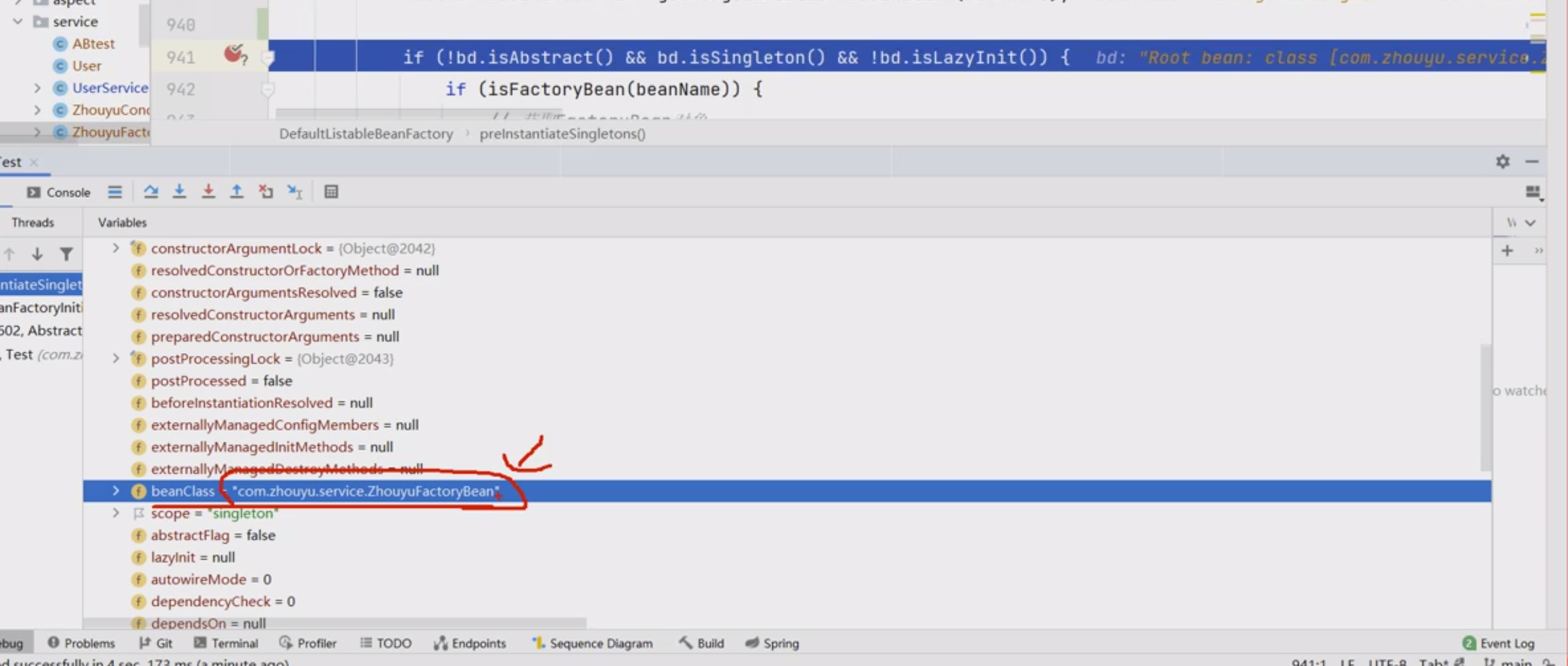Click the Step Into debug icon
This screenshot has width=1568, height=666.
[179, 192]
